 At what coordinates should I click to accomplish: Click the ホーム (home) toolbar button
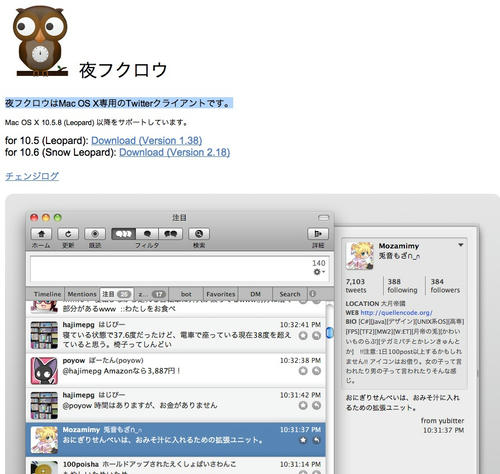(x=41, y=234)
